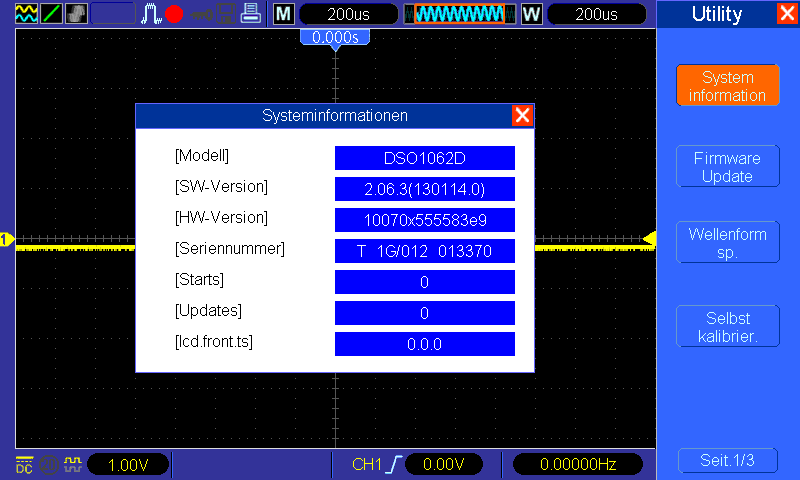Image resolution: width=800 pixels, height=480 pixels.
Task: Click the CH1 trigger source label
Action: coord(367,464)
